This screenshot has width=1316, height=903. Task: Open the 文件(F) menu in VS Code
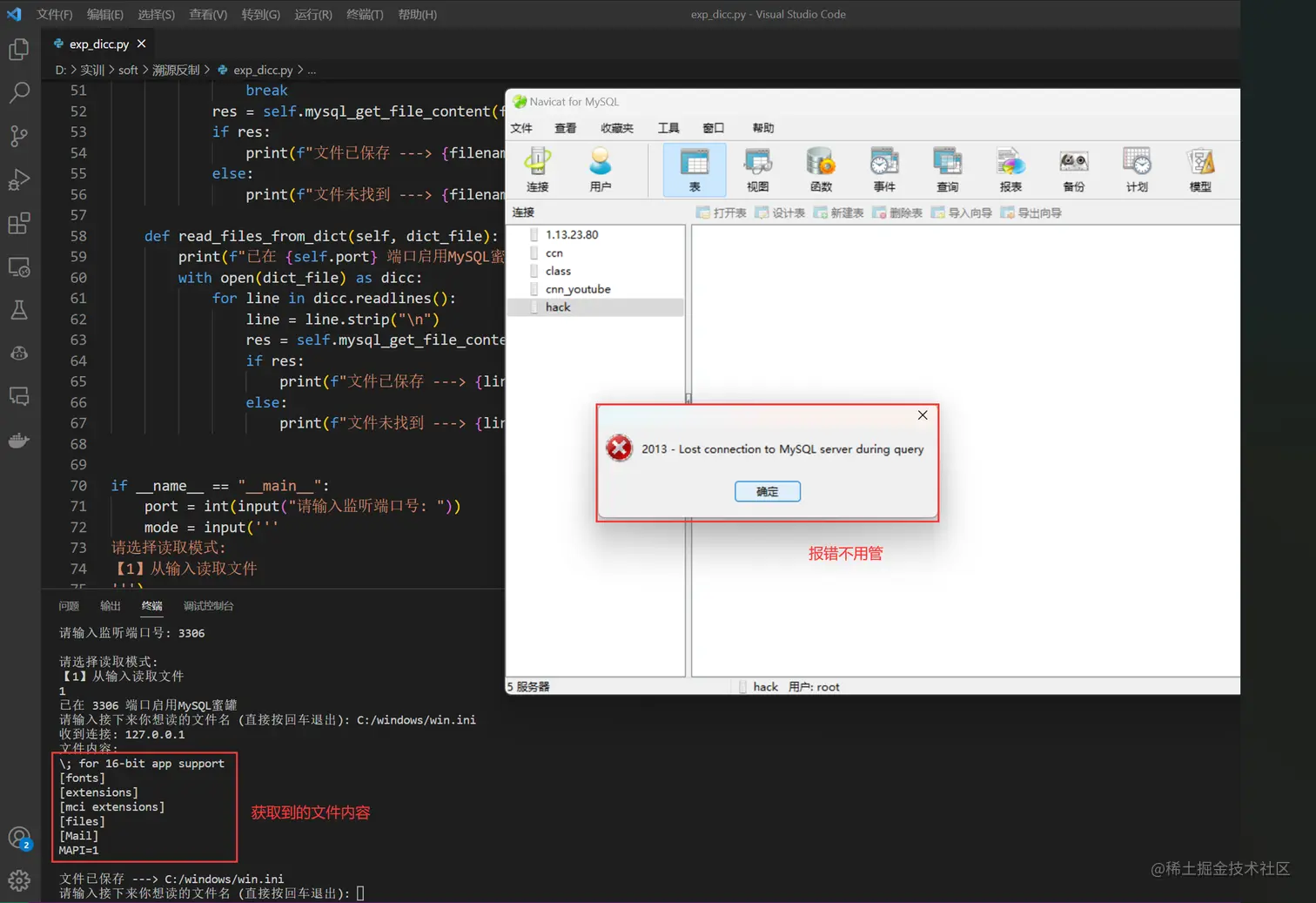pos(55,15)
